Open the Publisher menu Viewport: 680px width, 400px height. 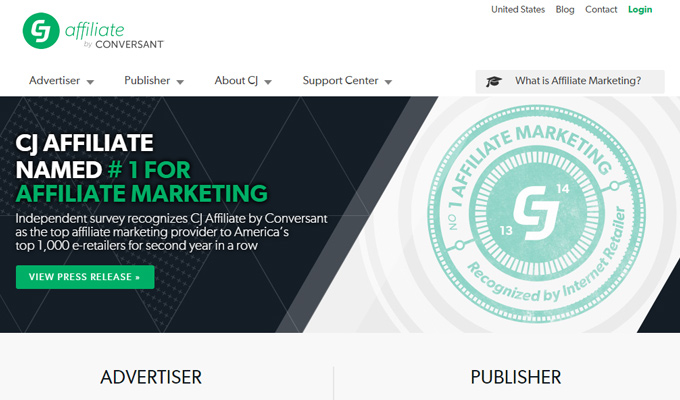coord(147,81)
